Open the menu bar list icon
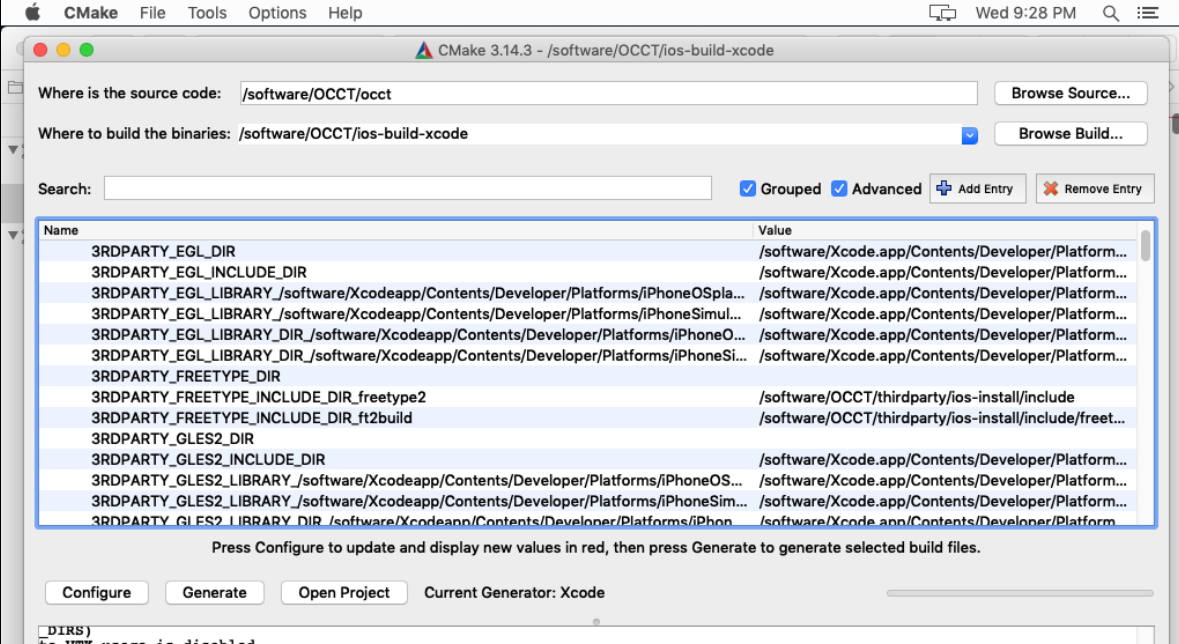The image size is (1179, 644). click(x=1149, y=13)
